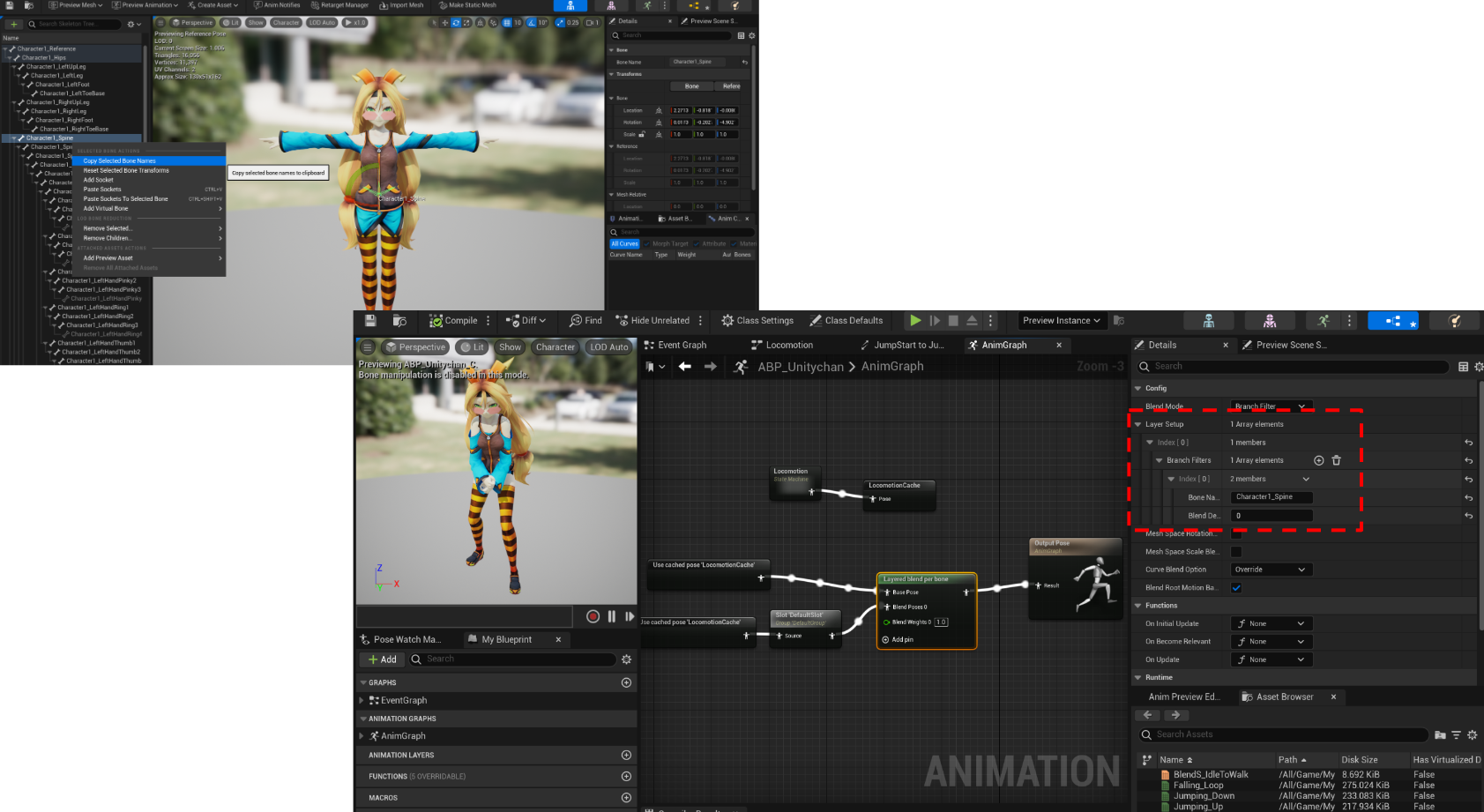Collapse the Layer Setup section
Viewport: 1484px width, 812px height.
coord(1137,424)
